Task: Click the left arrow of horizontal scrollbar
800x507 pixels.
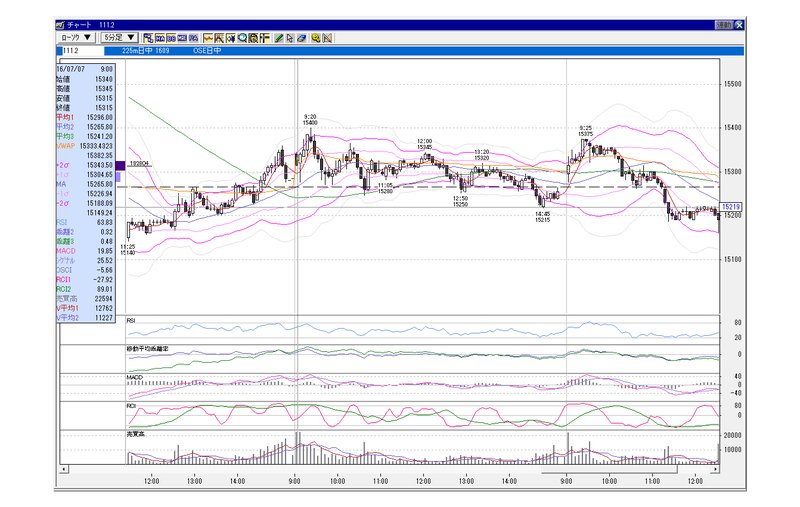Action: pyautogui.click(x=64, y=469)
